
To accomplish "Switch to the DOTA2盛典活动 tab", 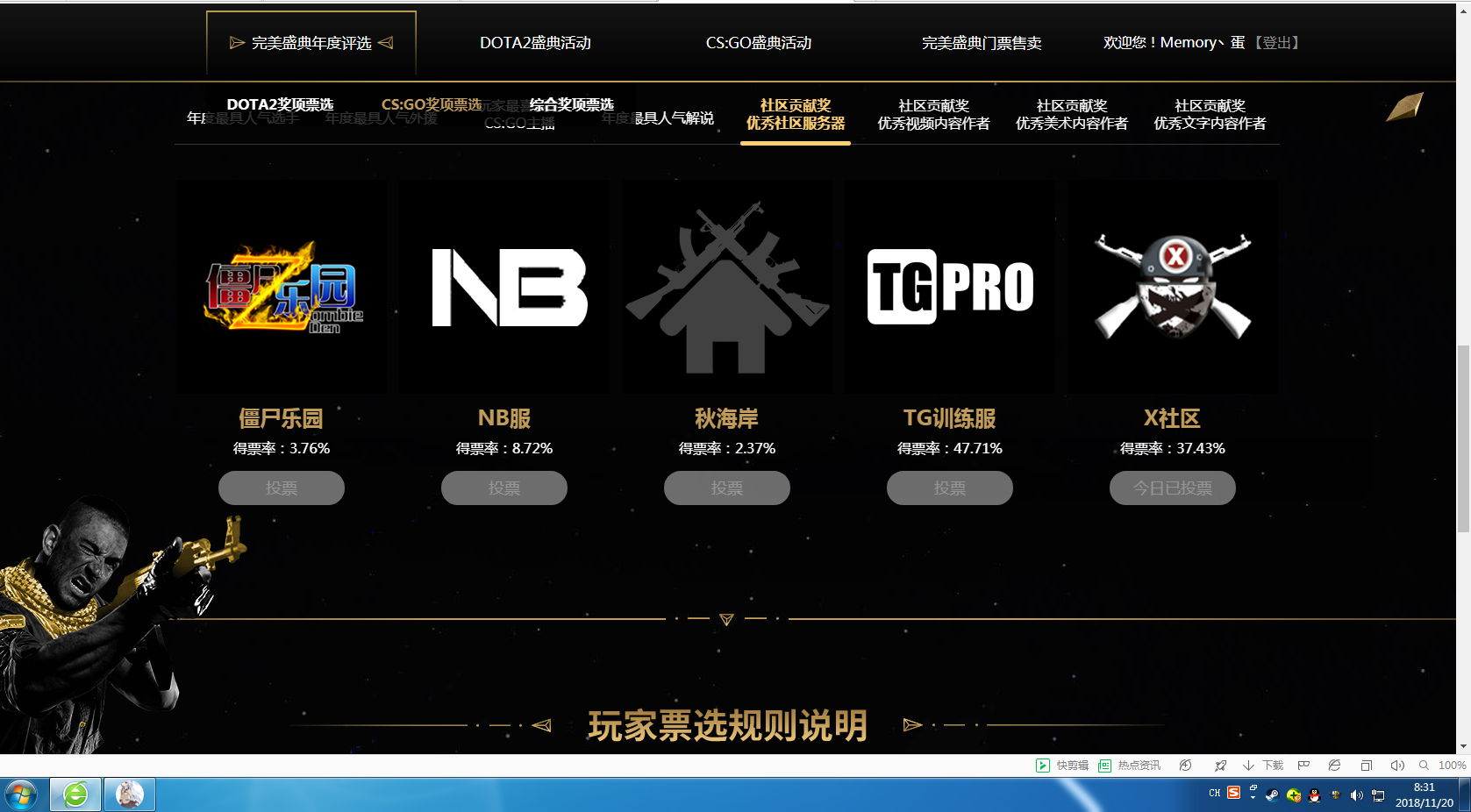I will [x=535, y=42].
